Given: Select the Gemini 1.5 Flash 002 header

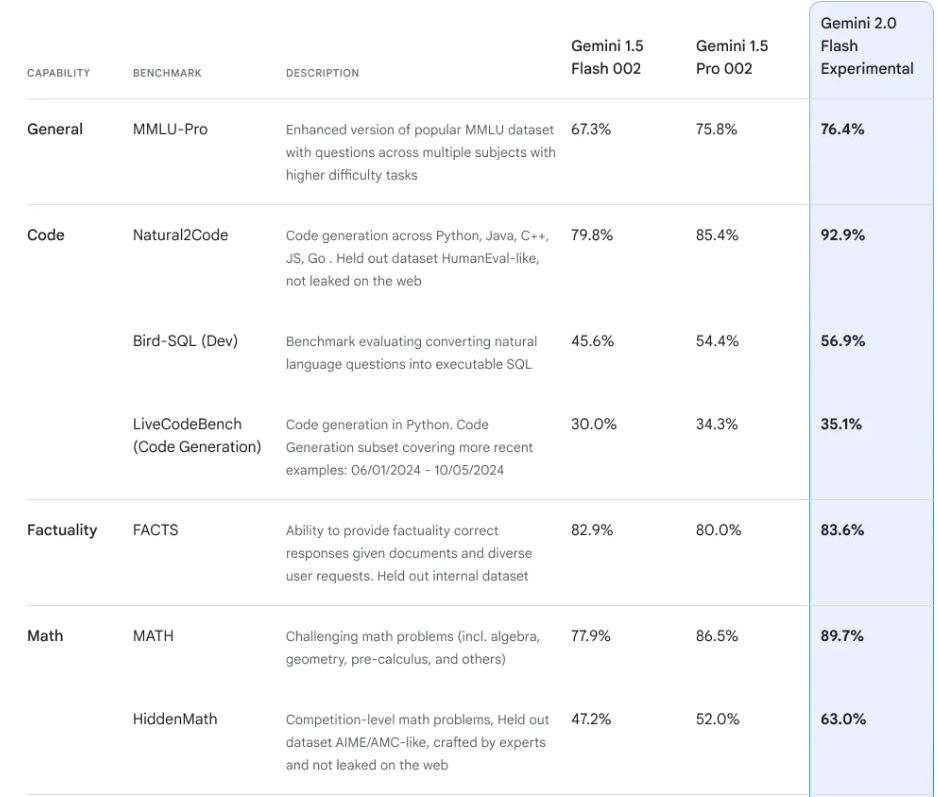Looking at the screenshot, I should [607, 57].
